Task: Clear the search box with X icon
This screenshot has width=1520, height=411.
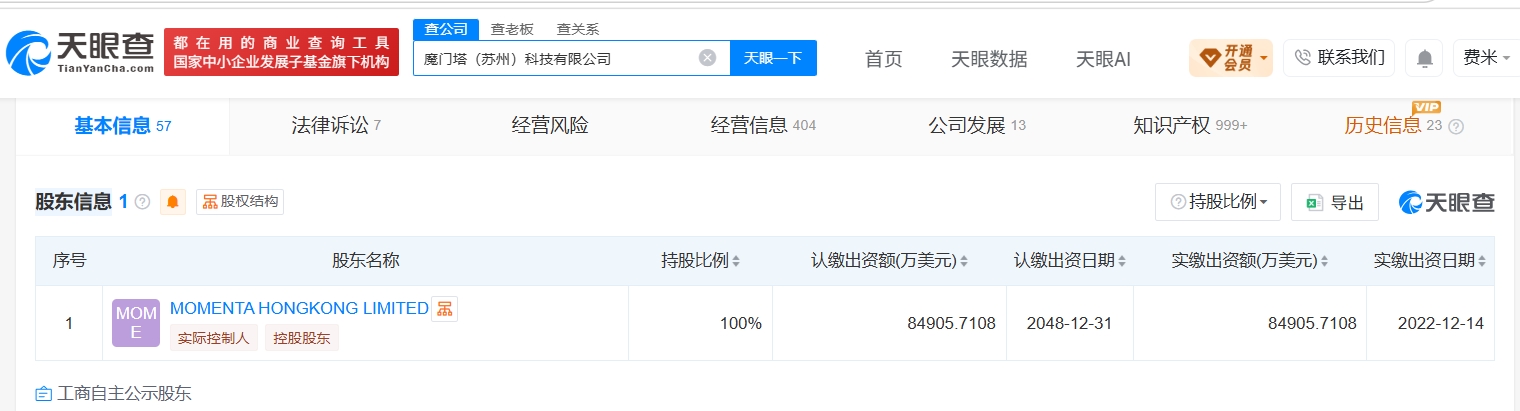Action: tap(707, 58)
